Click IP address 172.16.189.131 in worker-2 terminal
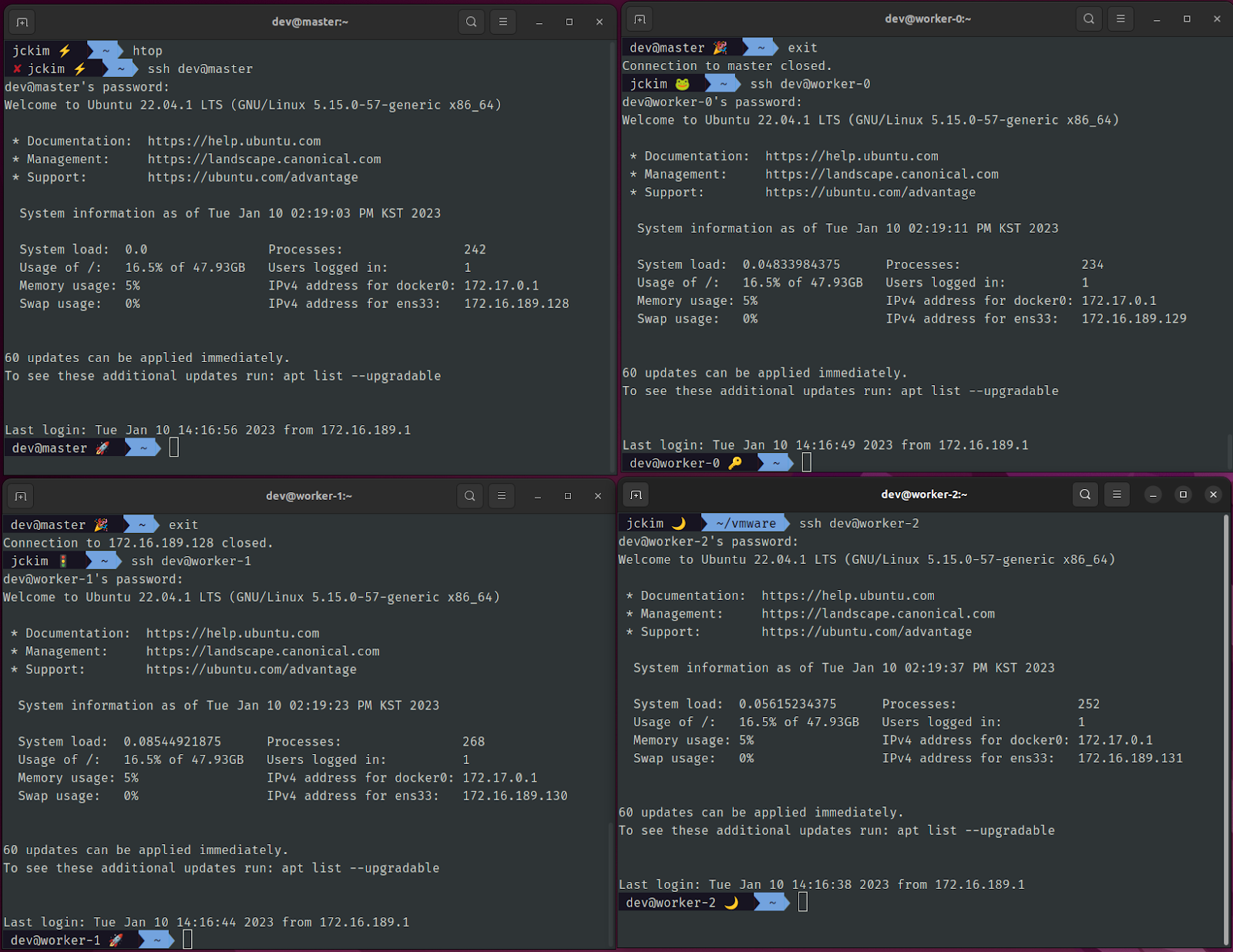This screenshot has height=952, width=1233. point(1130,758)
